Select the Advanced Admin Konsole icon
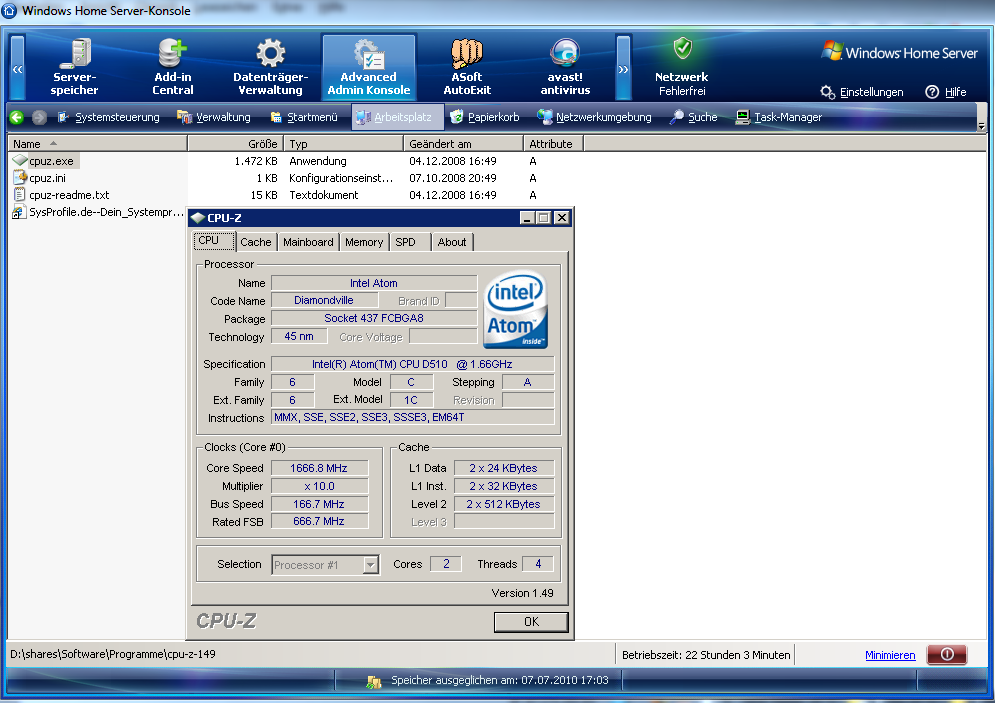 point(369,65)
